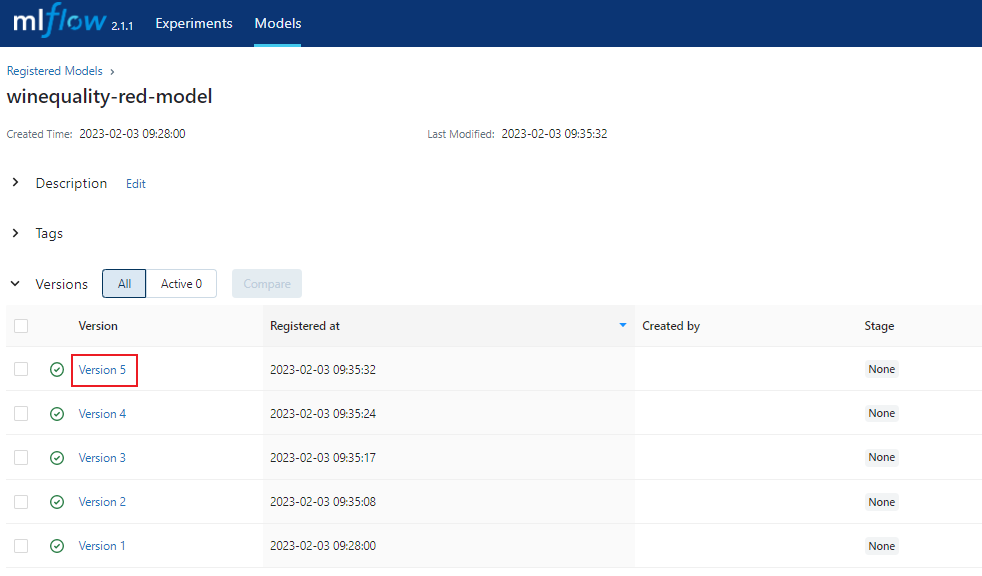The height and width of the screenshot is (576, 982).
Task: Switch the filter to Active 0
Action: click(x=182, y=283)
